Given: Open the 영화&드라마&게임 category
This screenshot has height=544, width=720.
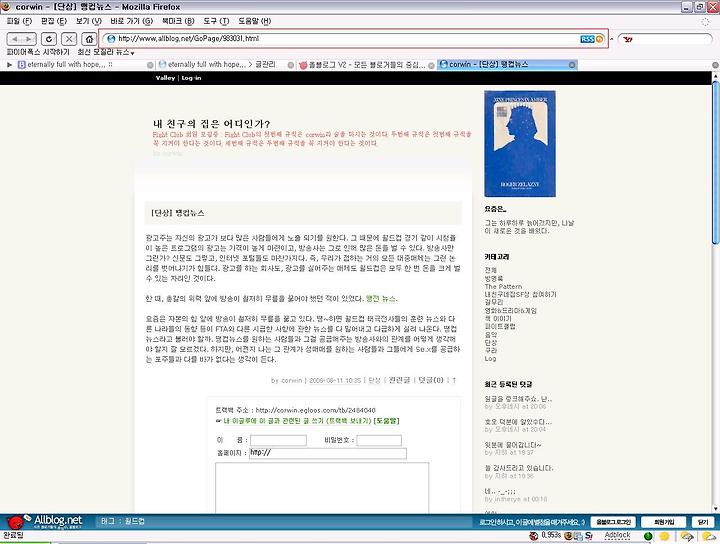Looking at the screenshot, I should (511, 310).
